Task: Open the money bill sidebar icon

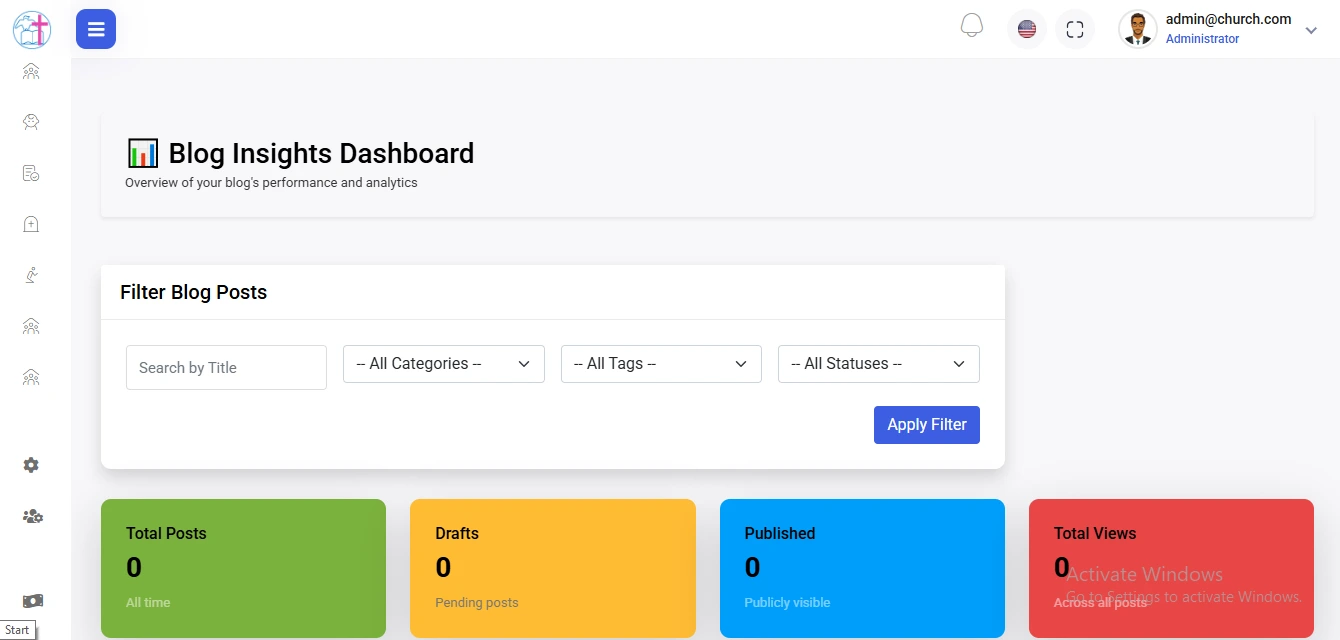Action: (32, 601)
